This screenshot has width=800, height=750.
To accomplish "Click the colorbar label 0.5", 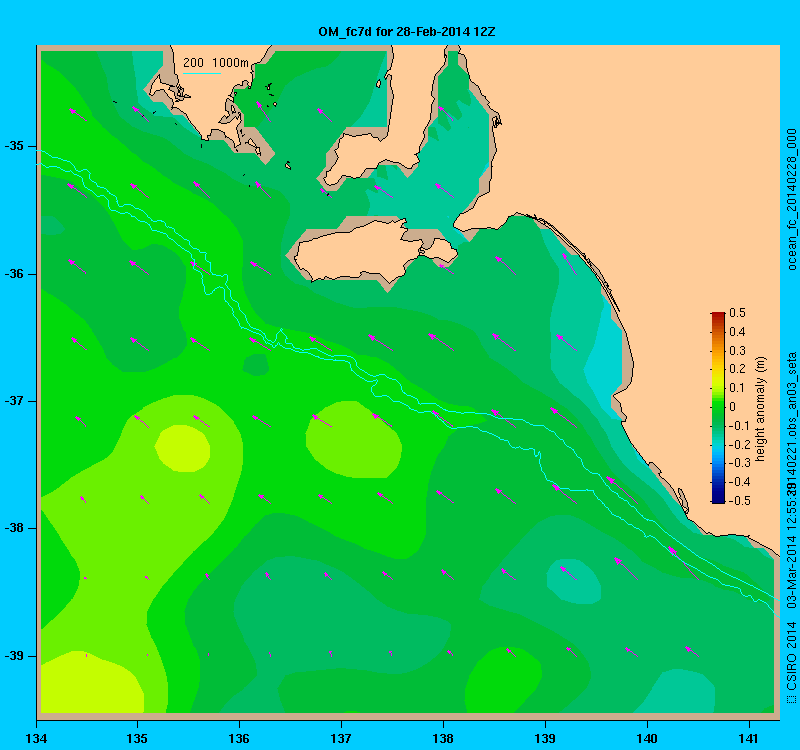I will 737,313.
